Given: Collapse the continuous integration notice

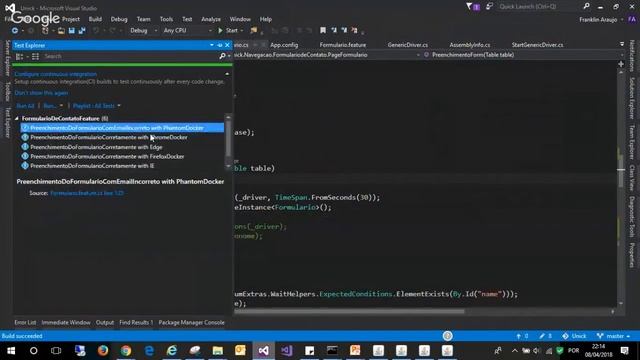Looking at the screenshot, I should point(227,74).
